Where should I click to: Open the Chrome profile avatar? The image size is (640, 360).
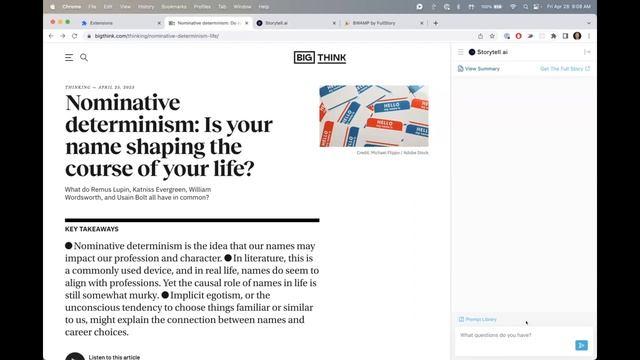(577, 36)
